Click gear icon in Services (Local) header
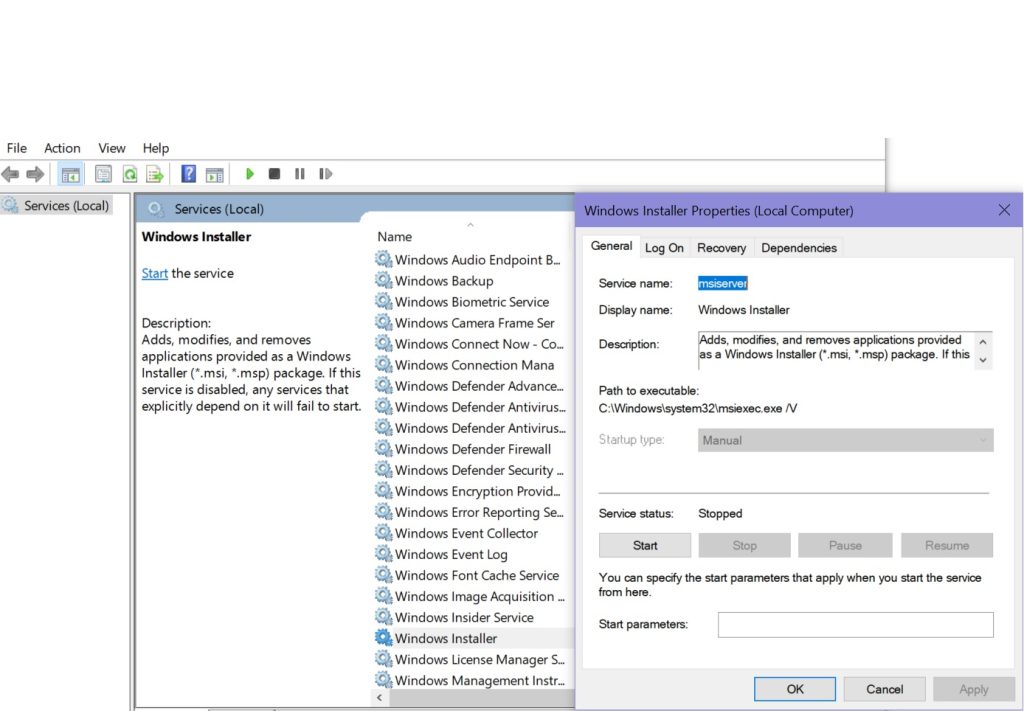 click(155, 209)
